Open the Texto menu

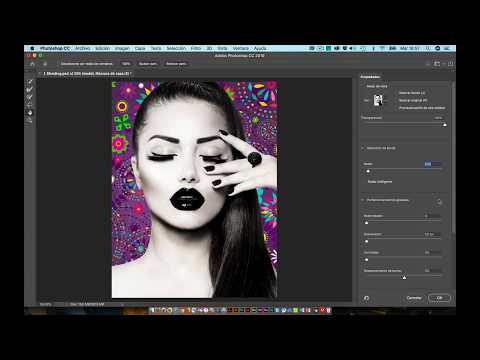156,48
